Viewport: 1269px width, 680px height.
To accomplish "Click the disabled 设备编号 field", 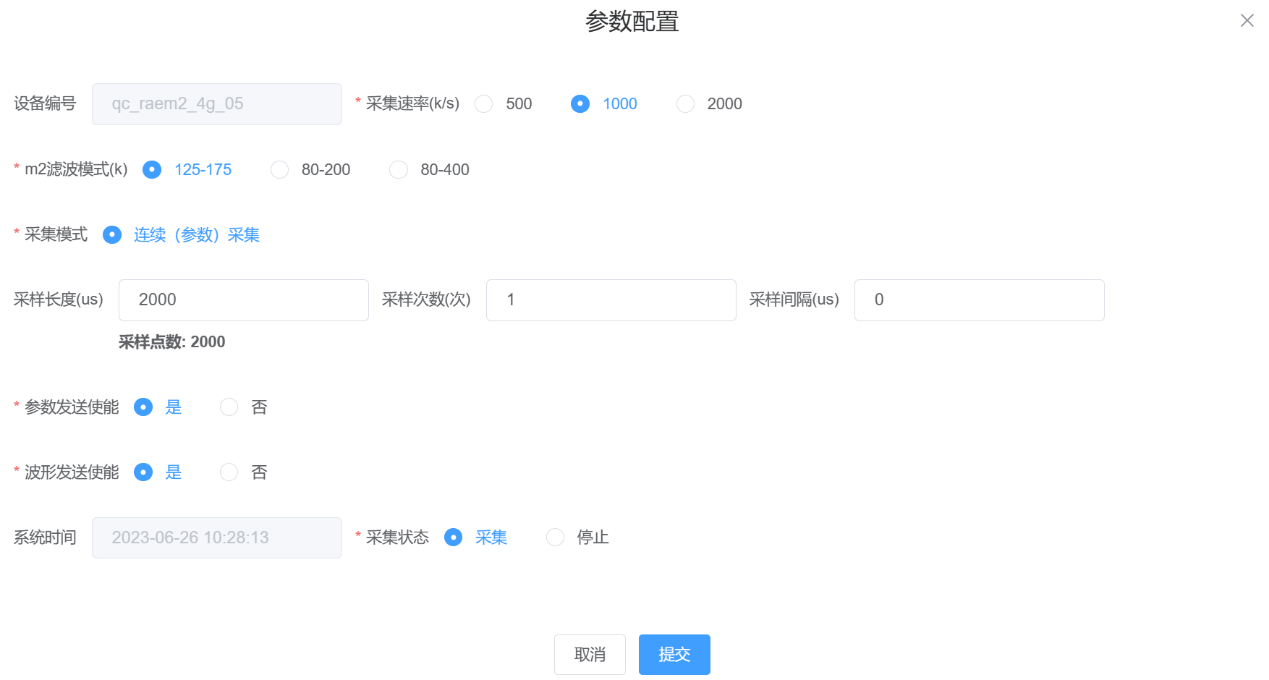I will [217, 104].
